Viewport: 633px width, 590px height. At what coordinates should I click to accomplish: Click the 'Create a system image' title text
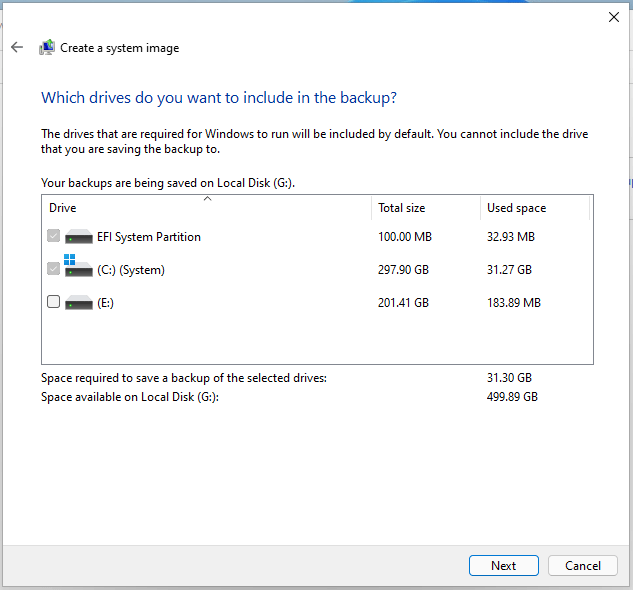[119, 48]
